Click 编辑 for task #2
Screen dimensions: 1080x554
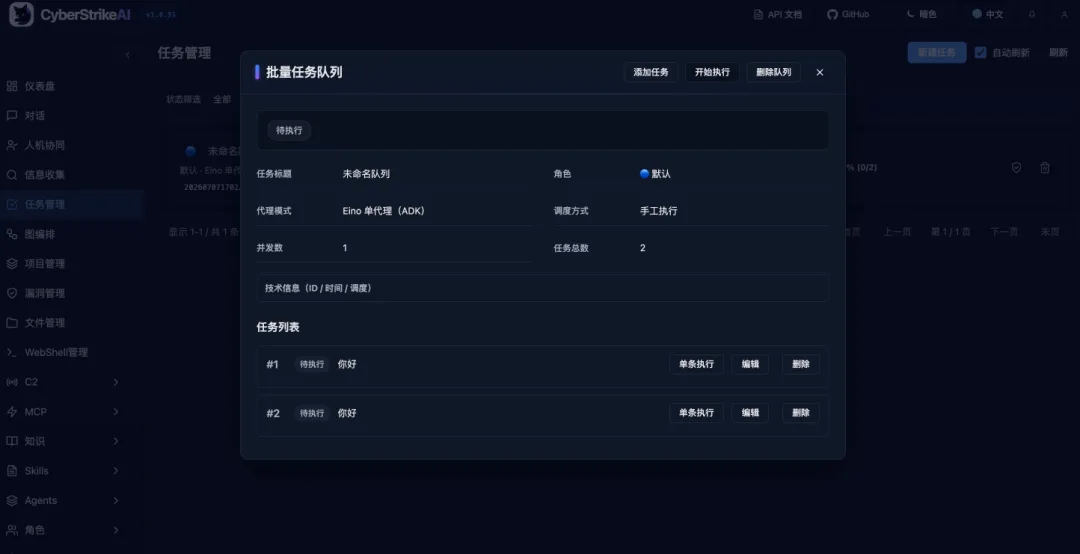coord(750,413)
